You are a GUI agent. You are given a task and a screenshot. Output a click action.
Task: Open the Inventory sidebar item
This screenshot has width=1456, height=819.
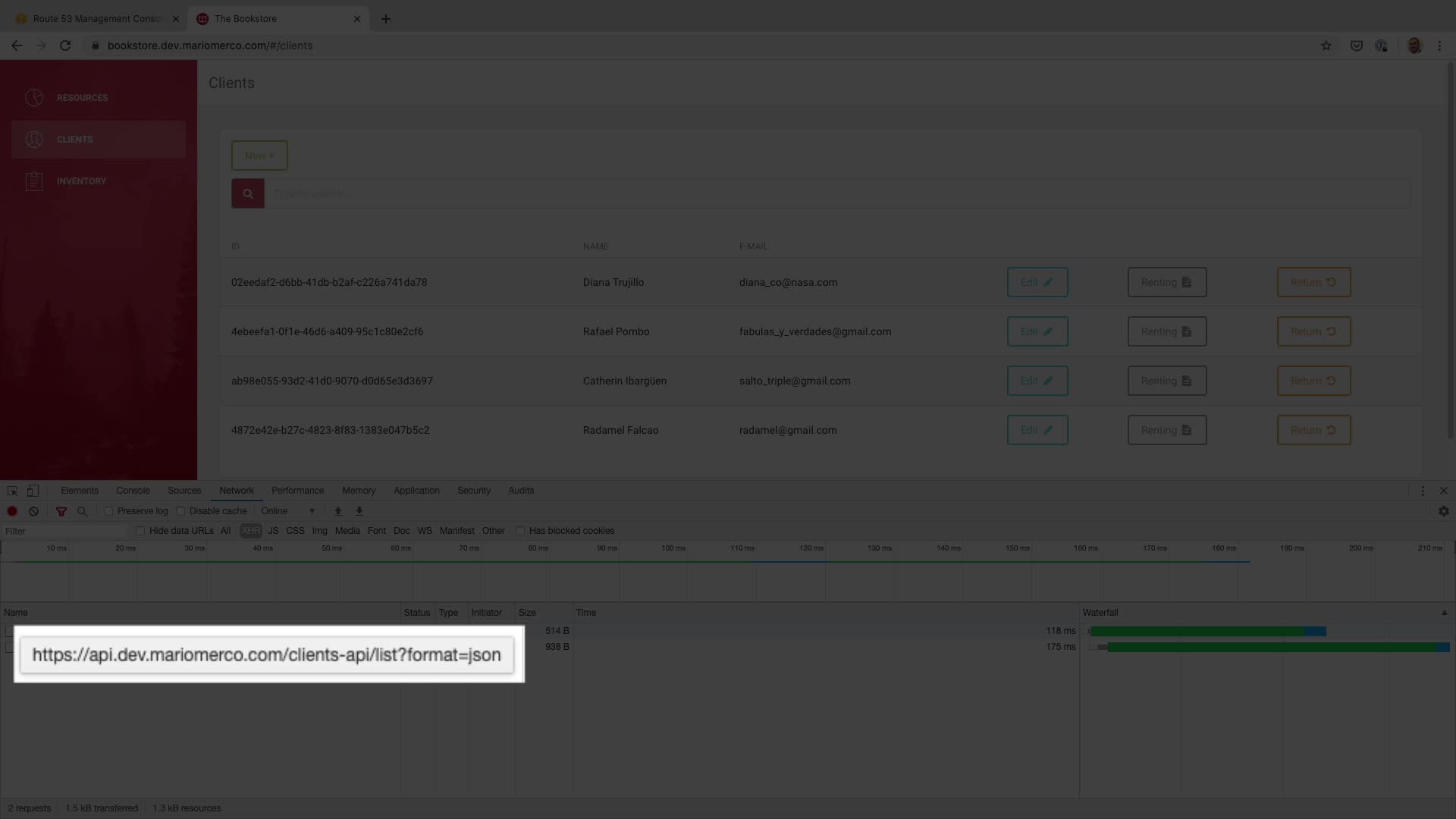(81, 181)
